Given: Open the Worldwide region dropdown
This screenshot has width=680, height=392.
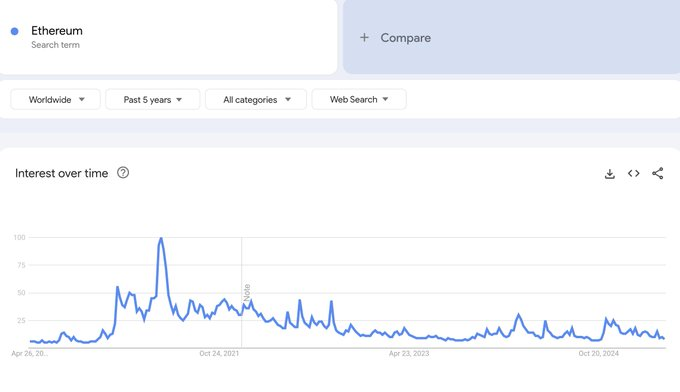Looking at the screenshot, I should click(56, 99).
